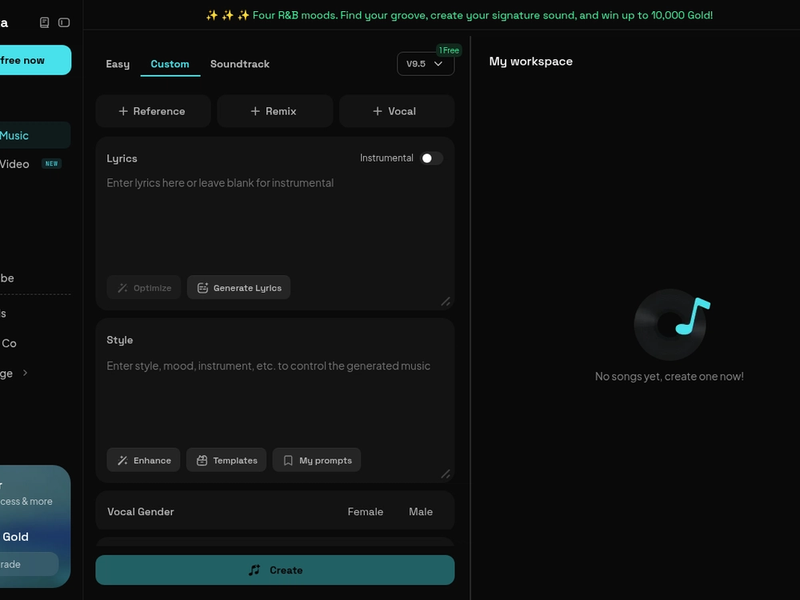The height and width of the screenshot is (600, 800).
Task: Click the Enhance style button
Action: point(144,460)
